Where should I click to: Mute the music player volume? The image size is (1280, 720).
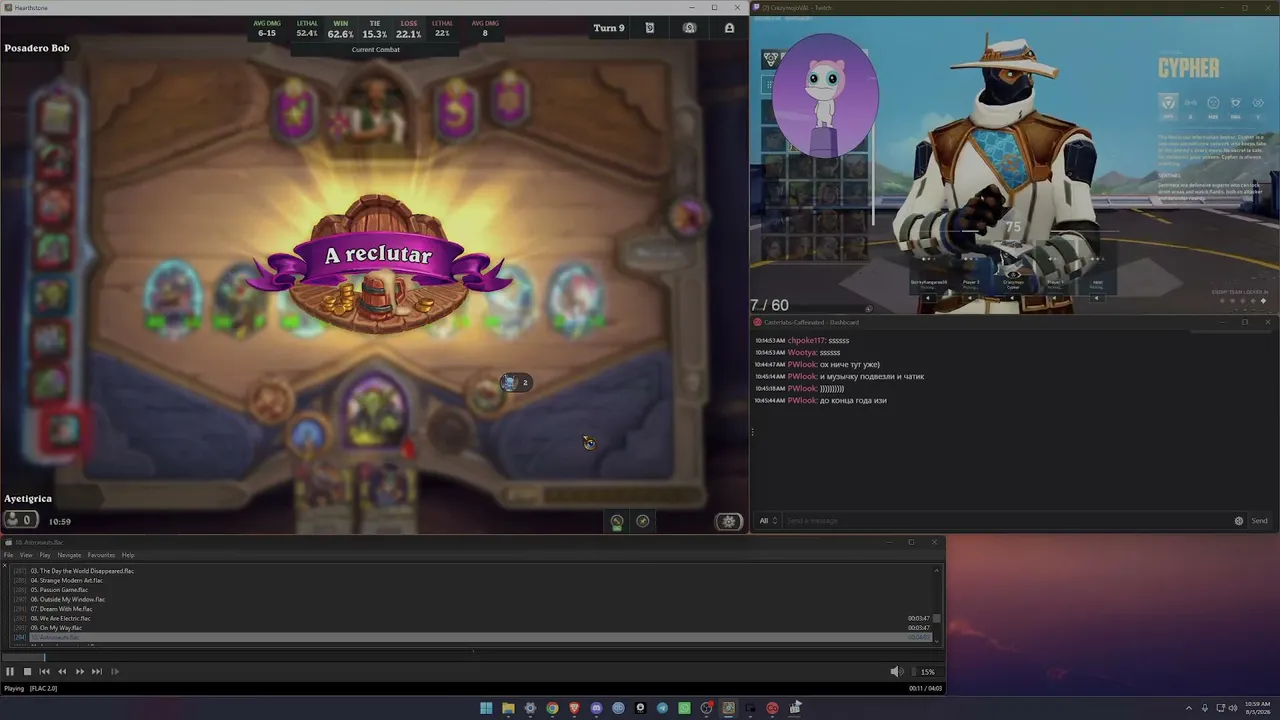pyautogui.click(x=896, y=672)
